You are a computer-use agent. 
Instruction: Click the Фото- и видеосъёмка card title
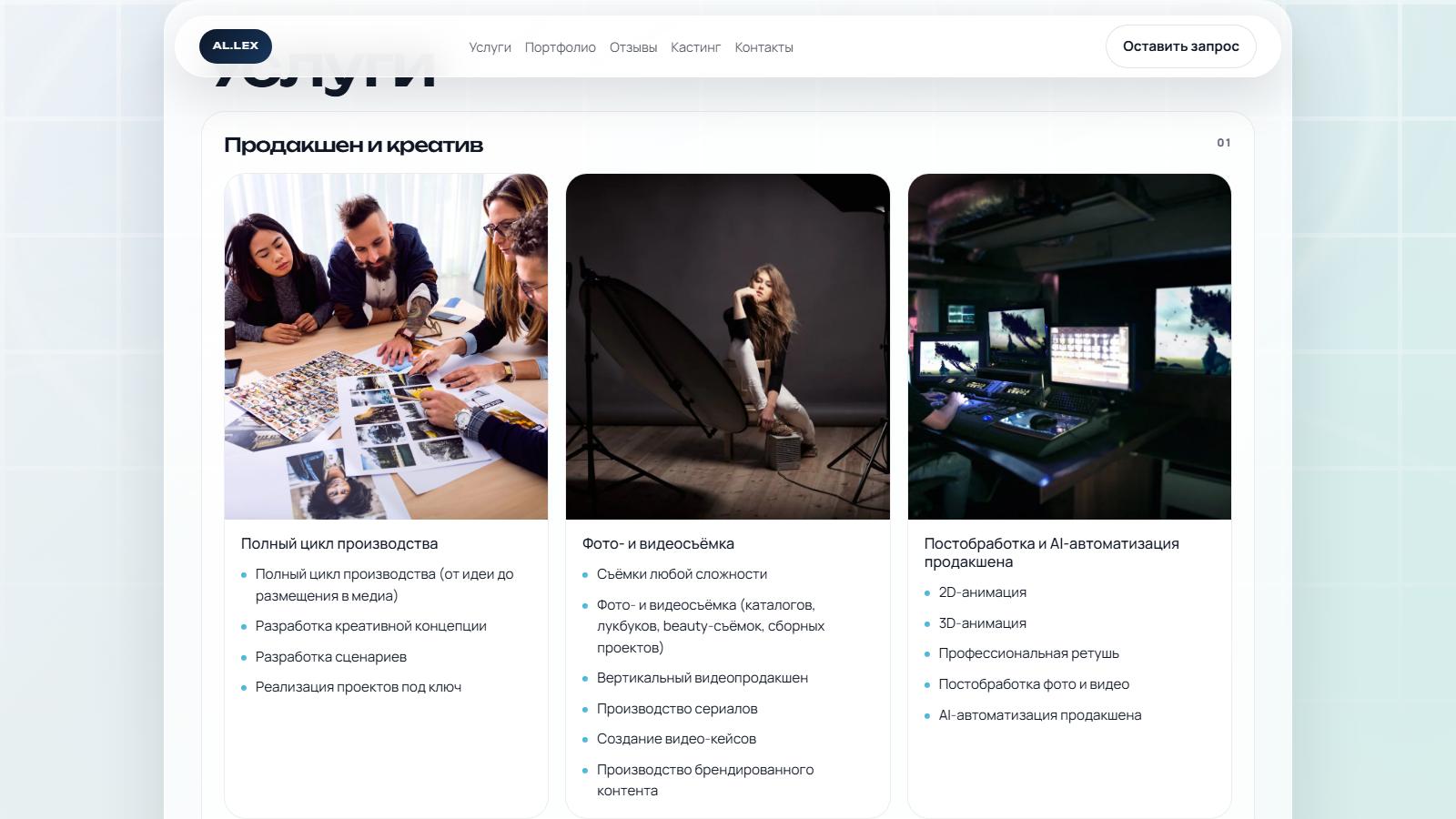coord(658,543)
